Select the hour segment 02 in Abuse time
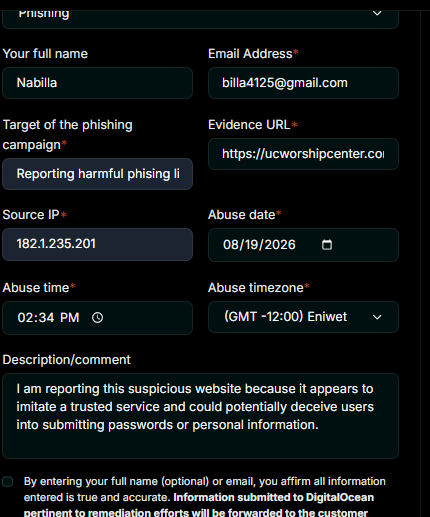The image size is (430, 517). [x=26, y=318]
